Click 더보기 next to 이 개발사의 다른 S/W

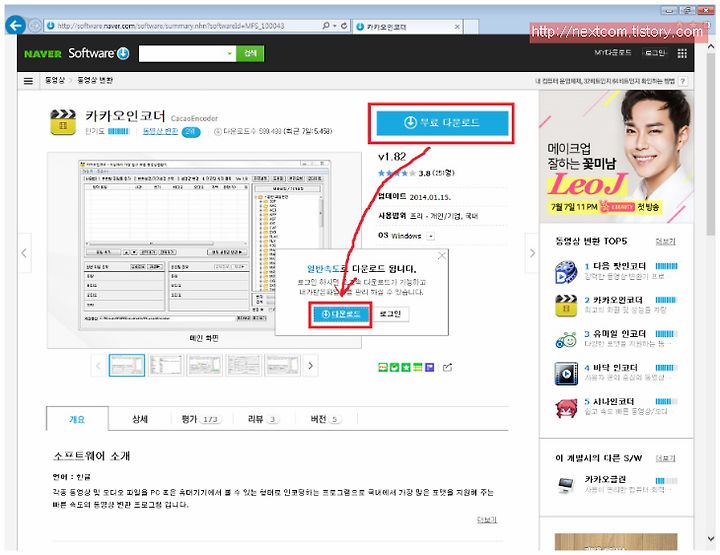tap(665, 458)
